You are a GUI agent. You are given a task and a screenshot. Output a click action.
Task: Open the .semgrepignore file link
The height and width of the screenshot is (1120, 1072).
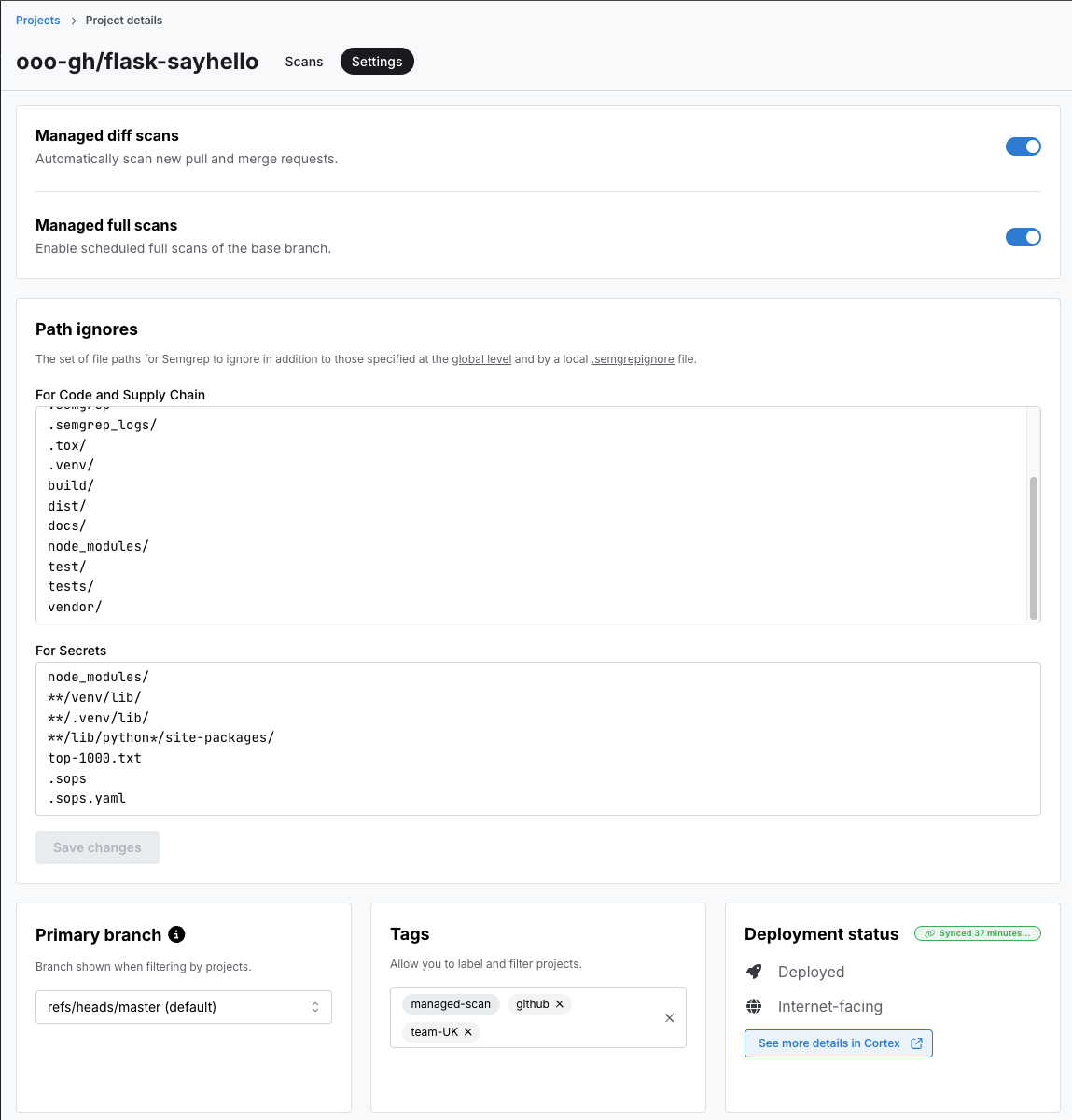point(633,358)
